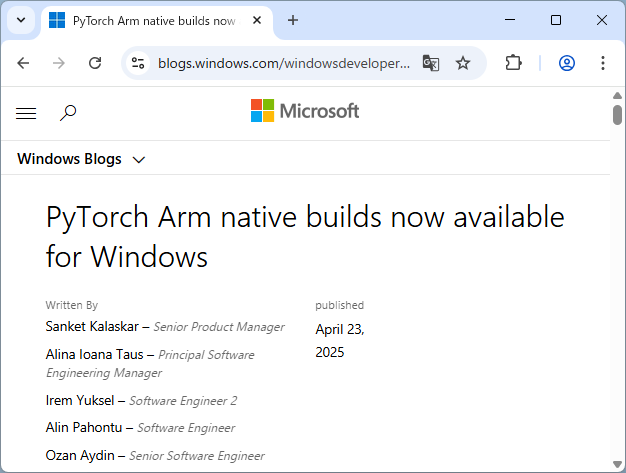Viewport: 626px width, 473px height.
Task: Open author Alina Ioana Taus
Action: [94, 354]
